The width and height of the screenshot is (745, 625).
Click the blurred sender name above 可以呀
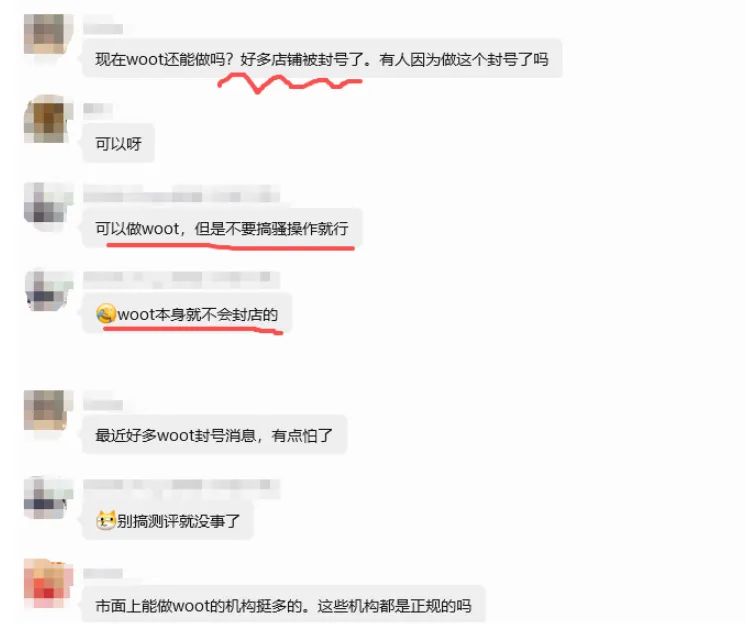pos(98,109)
